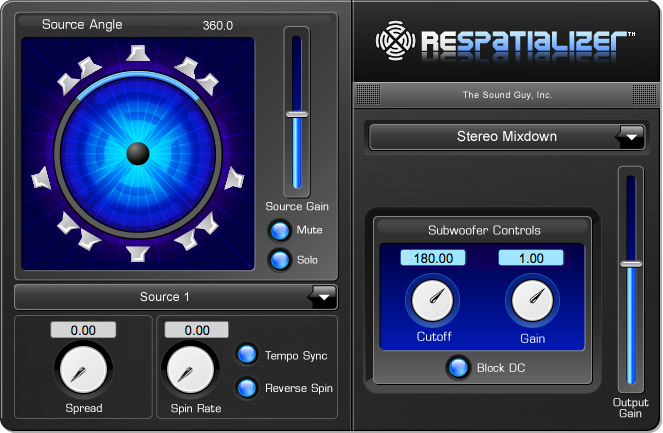
Task: Click the Spin Rate knob
Action: click(x=190, y=370)
